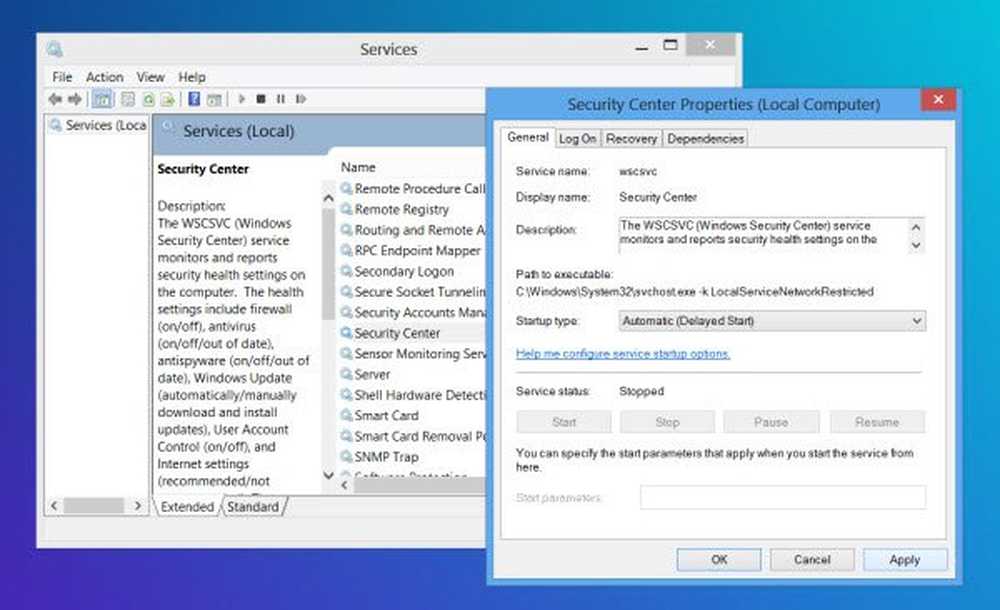Maximize the Services window
Viewport: 1000px width, 610px height.
[x=670, y=45]
